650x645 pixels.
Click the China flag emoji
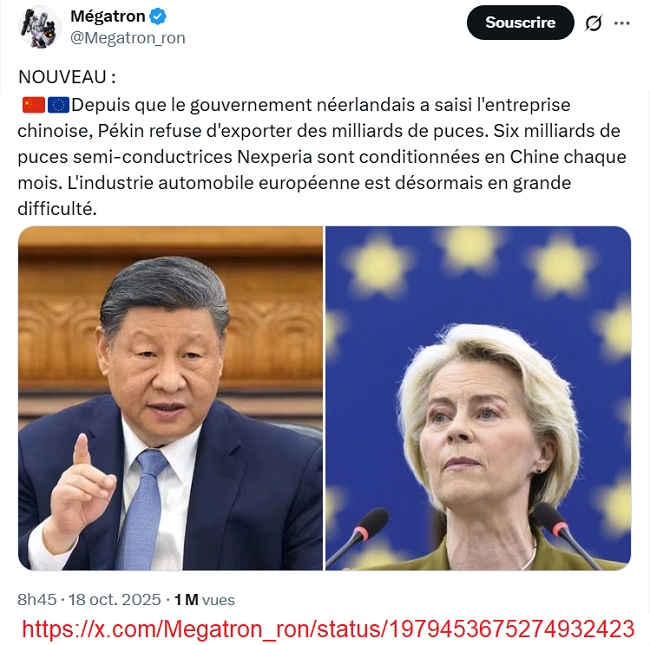tap(34, 105)
